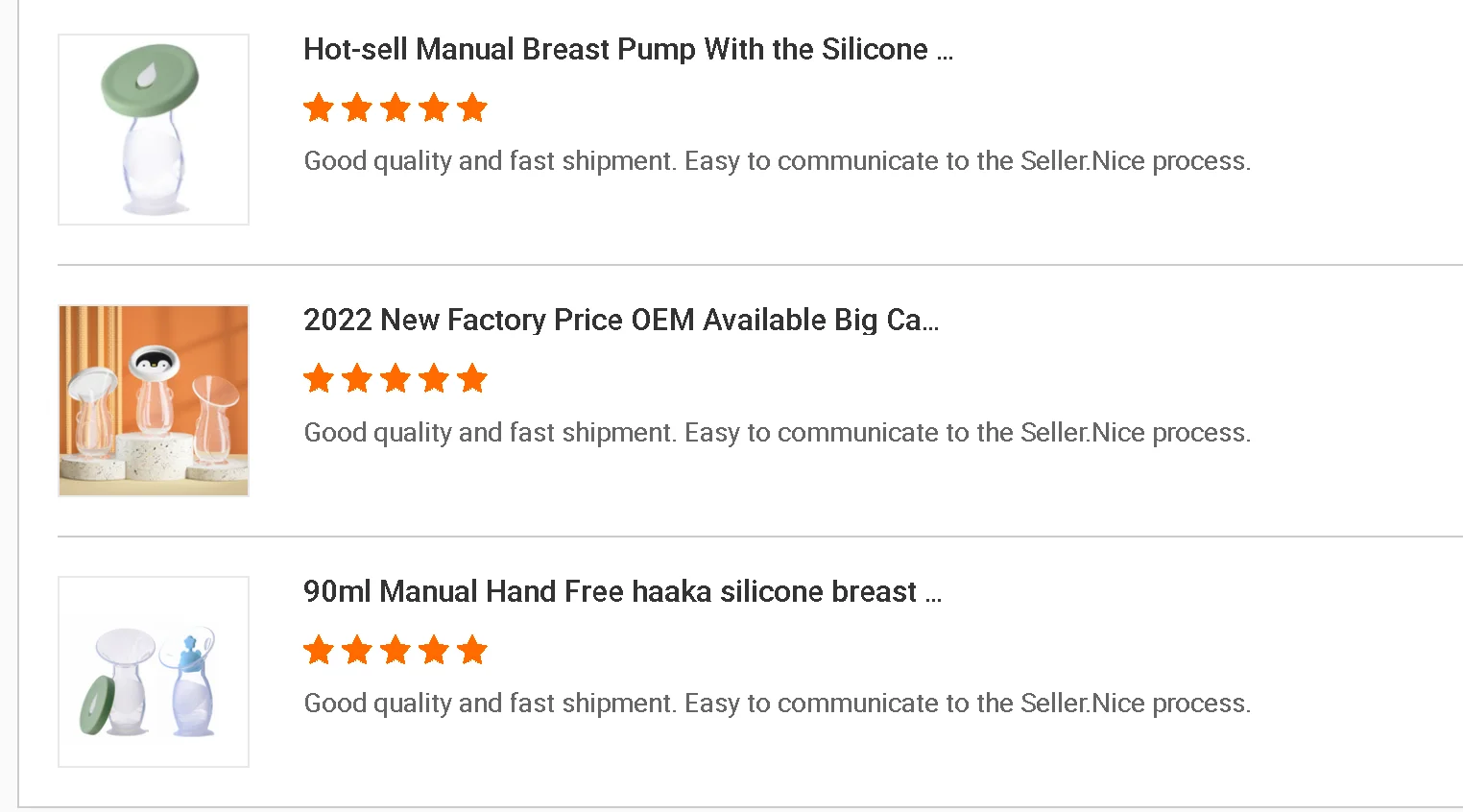Open the penguin breast pump product image
This screenshot has width=1463, height=812.
point(154,400)
